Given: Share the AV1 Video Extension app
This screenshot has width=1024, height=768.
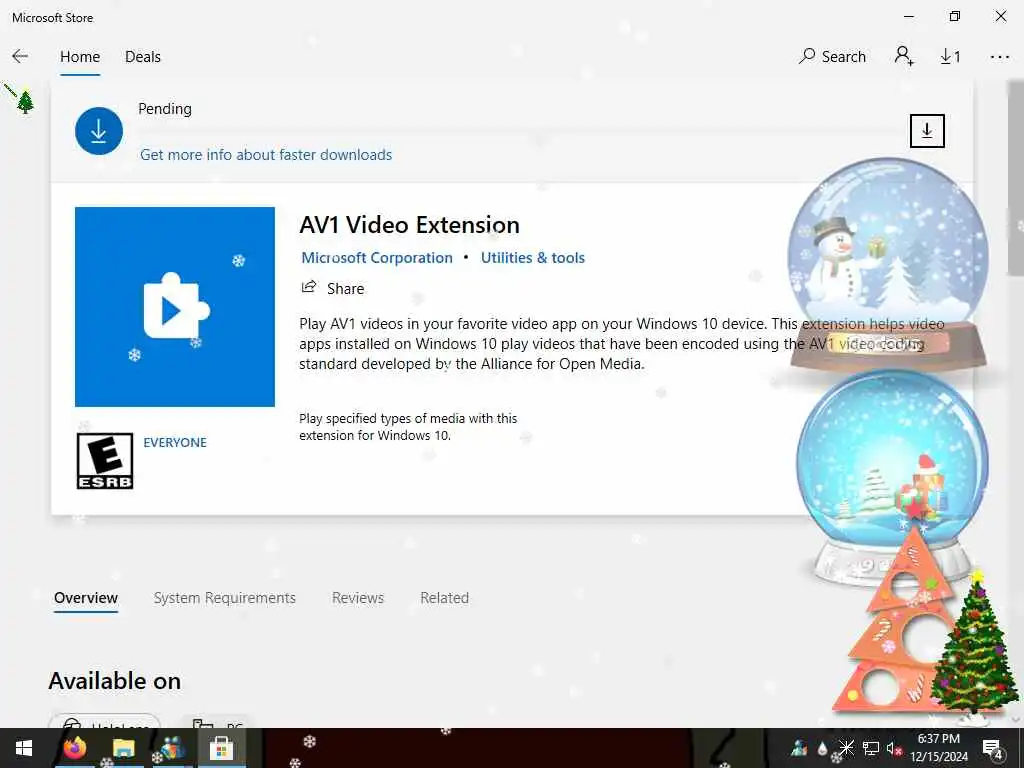Looking at the screenshot, I should point(332,288).
